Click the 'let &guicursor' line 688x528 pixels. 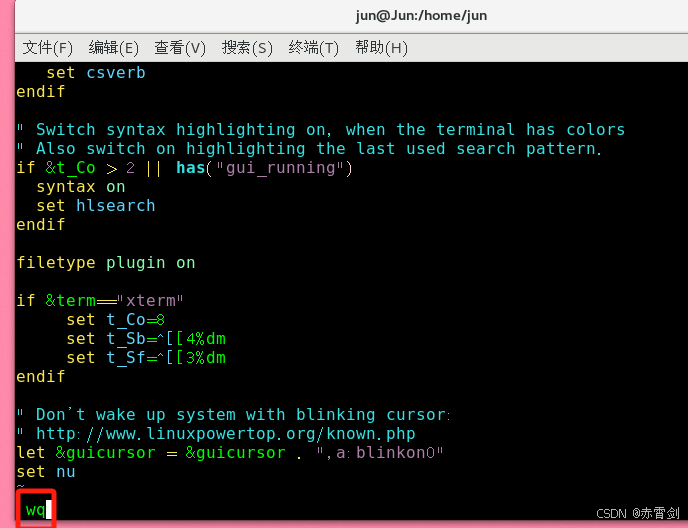coord(230,453)
